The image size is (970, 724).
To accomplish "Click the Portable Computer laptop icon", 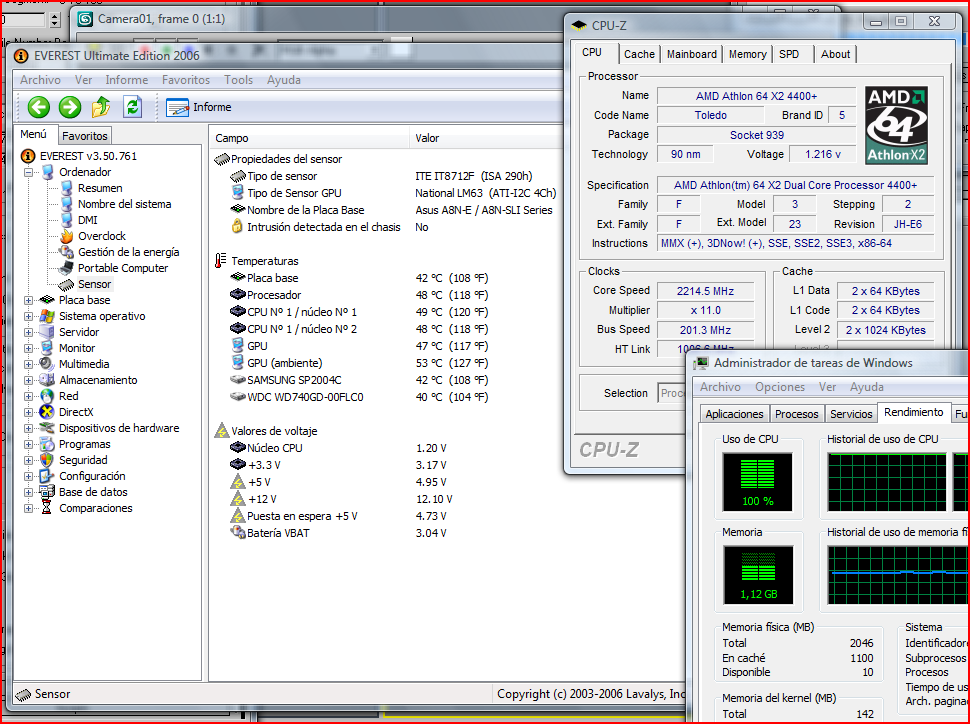I will [x=67, y=269].
